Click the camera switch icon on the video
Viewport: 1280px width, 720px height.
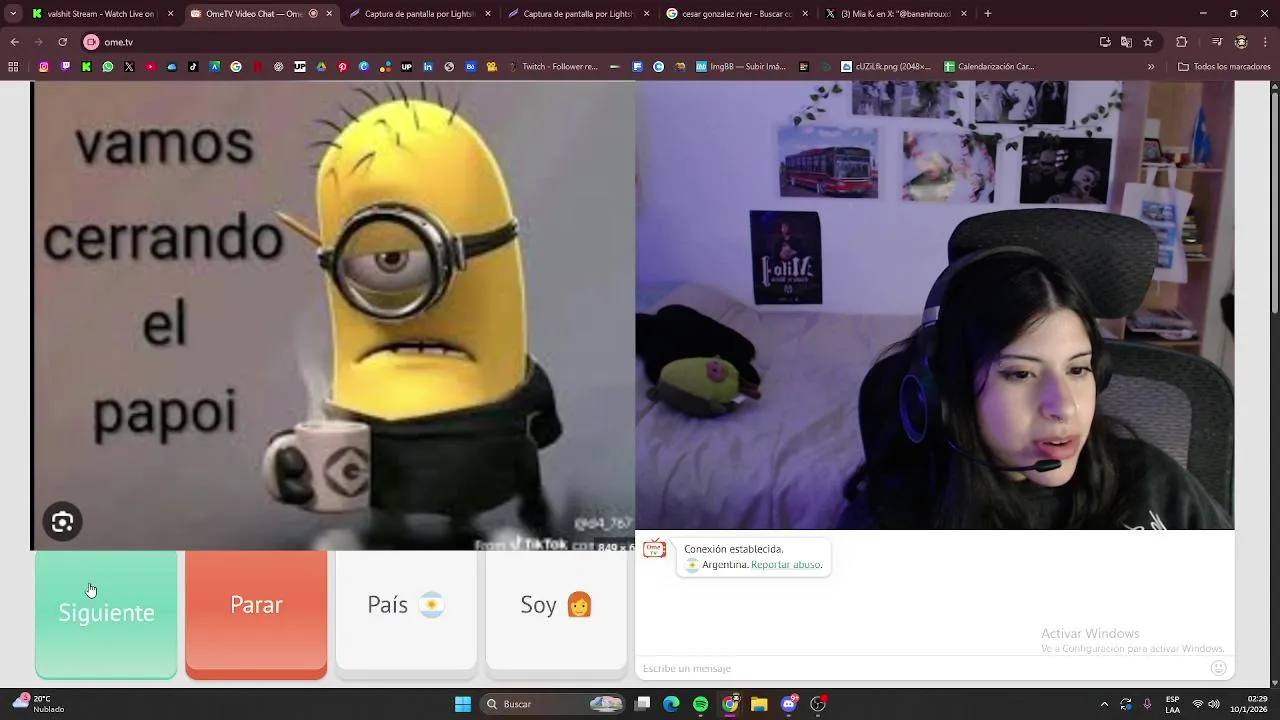(x=62, y=522)
